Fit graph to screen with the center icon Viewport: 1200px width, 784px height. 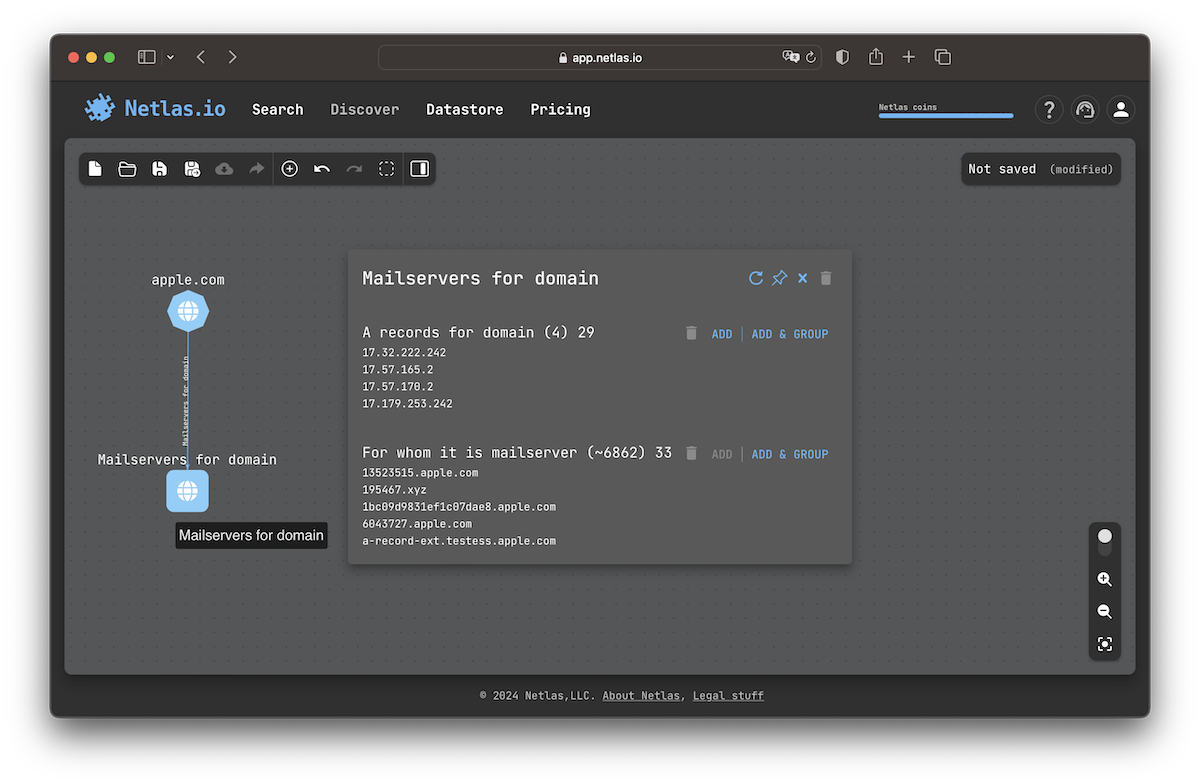1104,644
